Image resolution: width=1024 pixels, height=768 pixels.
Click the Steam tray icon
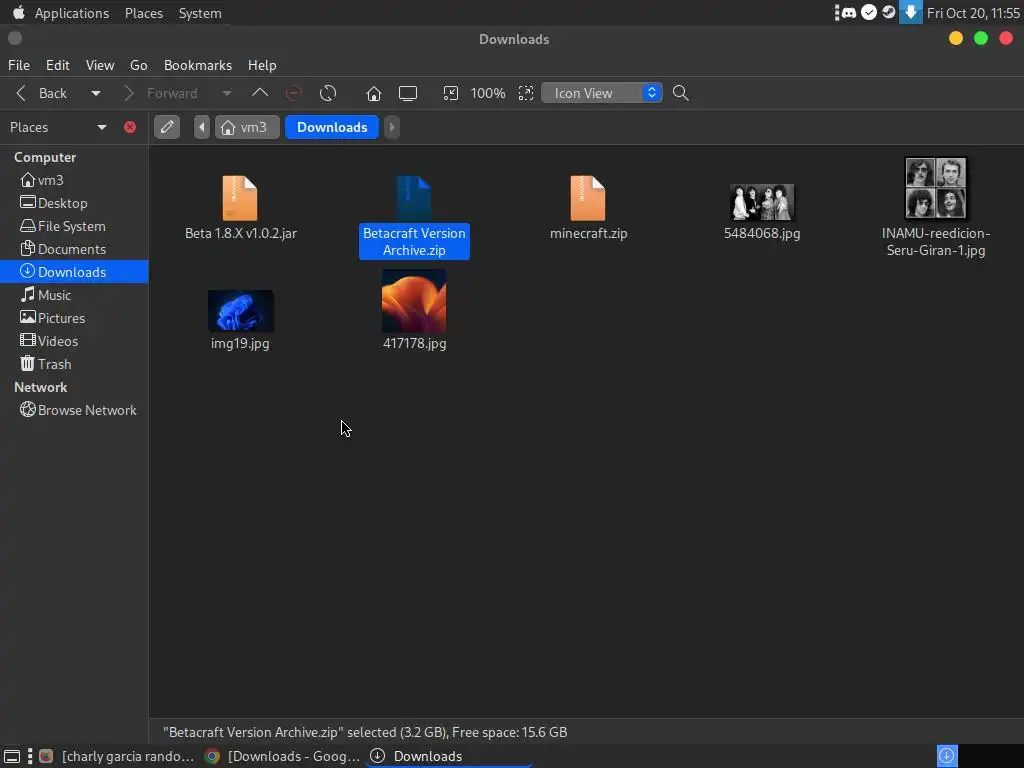point(888,12)
